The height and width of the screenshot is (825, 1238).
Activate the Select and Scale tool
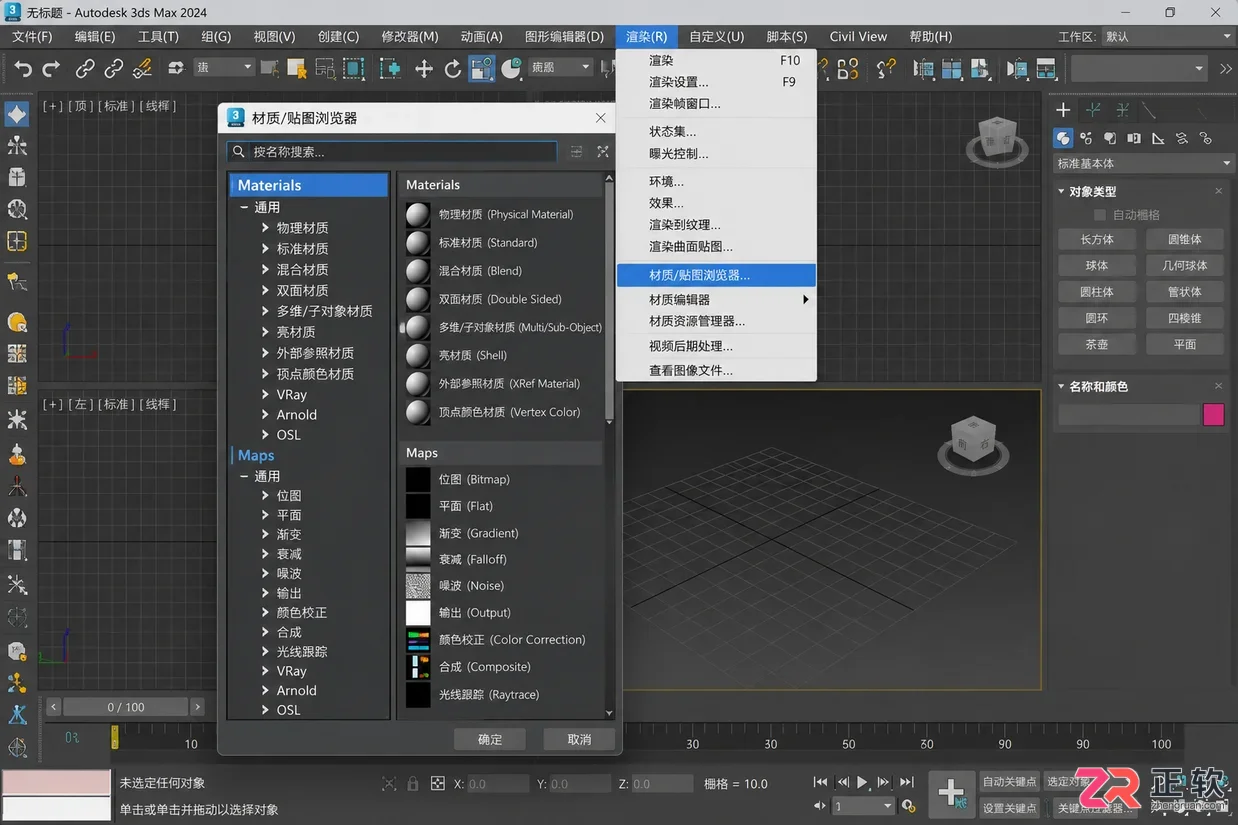[x=482, y=68]
